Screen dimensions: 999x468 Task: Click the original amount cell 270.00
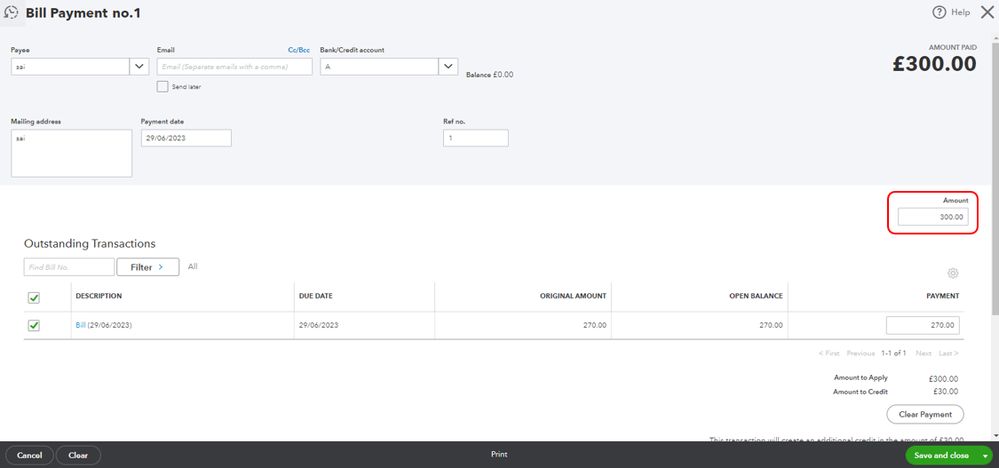tap(593, 325)
